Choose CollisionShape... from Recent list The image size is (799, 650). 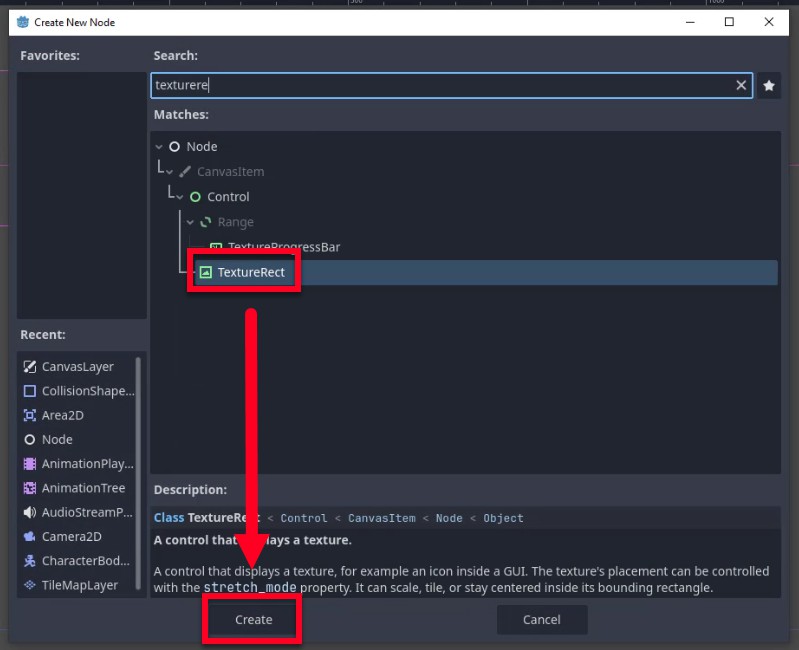point(77,391)
